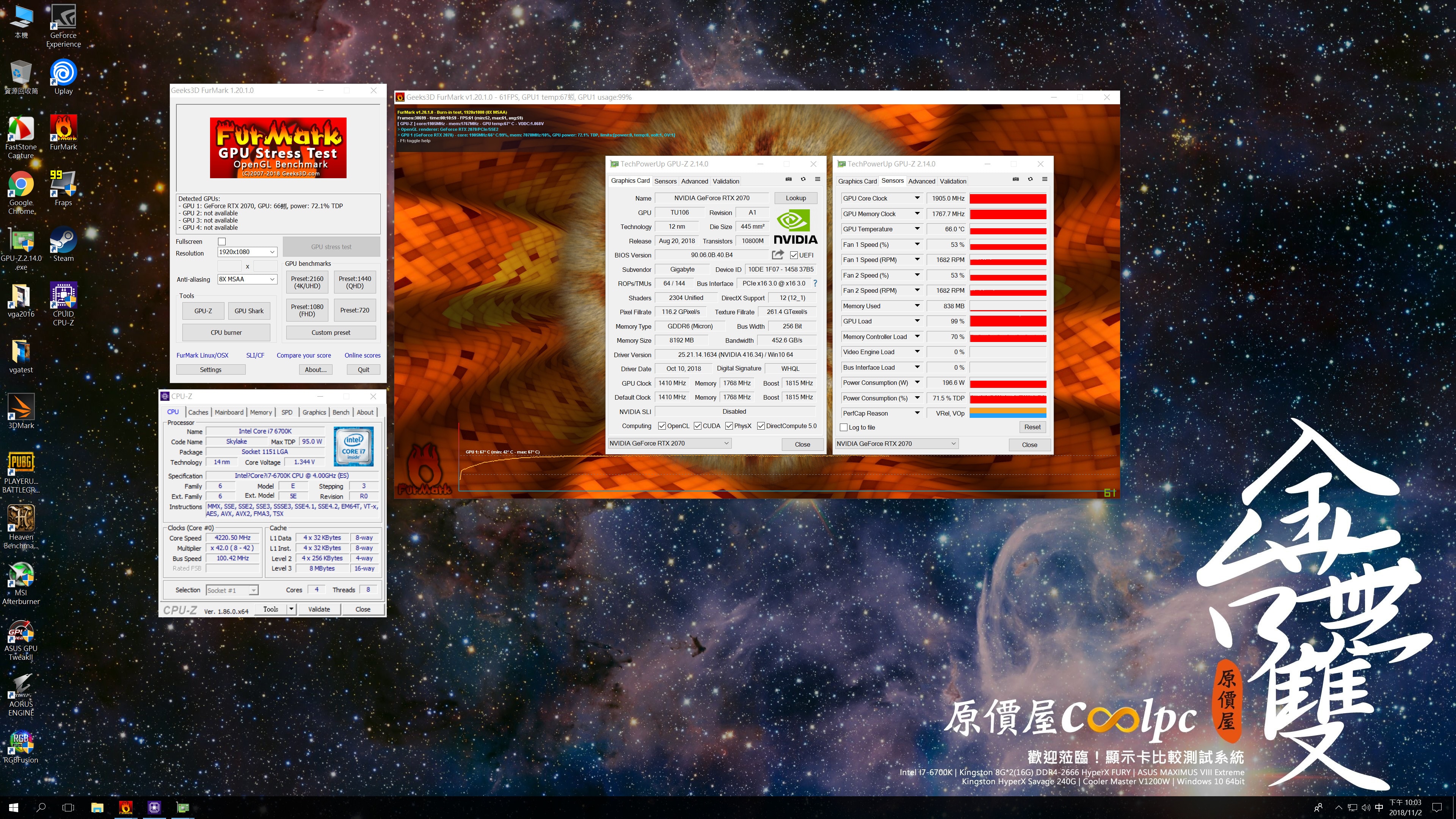The height and width of the screenshot is (819, 1456).
Task: Open File Explorer from the taskbar
Action: click(97, 808)
